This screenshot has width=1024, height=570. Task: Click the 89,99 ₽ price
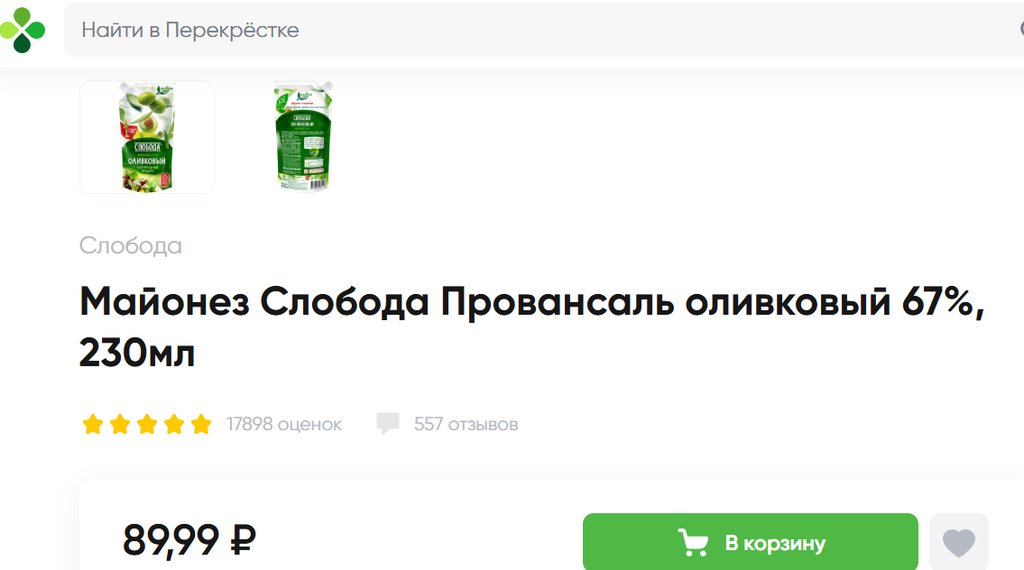tap(189, 541)
